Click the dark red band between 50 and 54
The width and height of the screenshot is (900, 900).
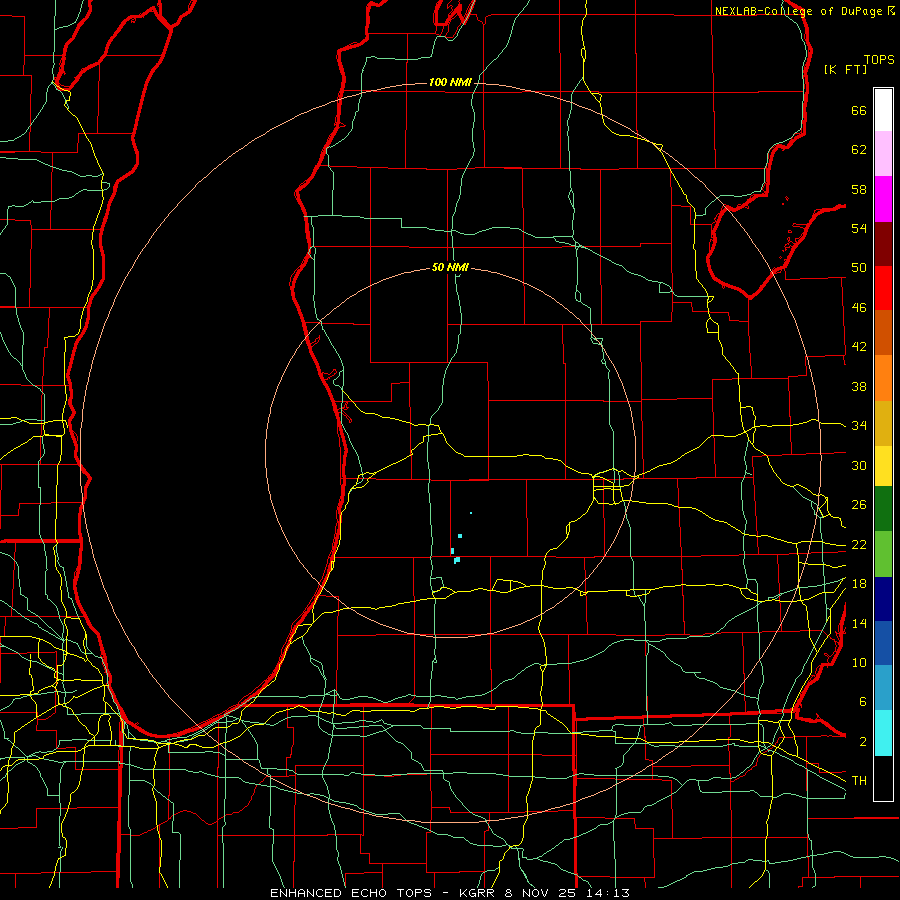(x=883, y=244)
